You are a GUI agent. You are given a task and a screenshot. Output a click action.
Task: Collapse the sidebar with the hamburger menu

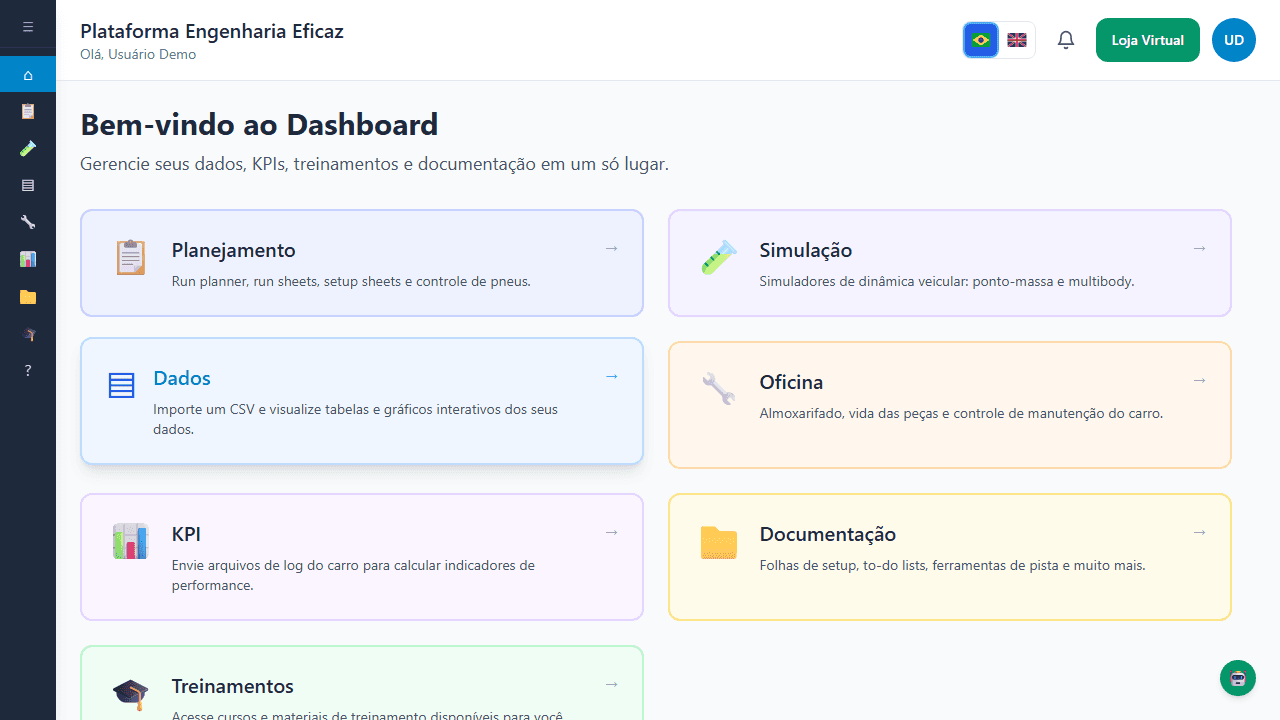(27, 26)
